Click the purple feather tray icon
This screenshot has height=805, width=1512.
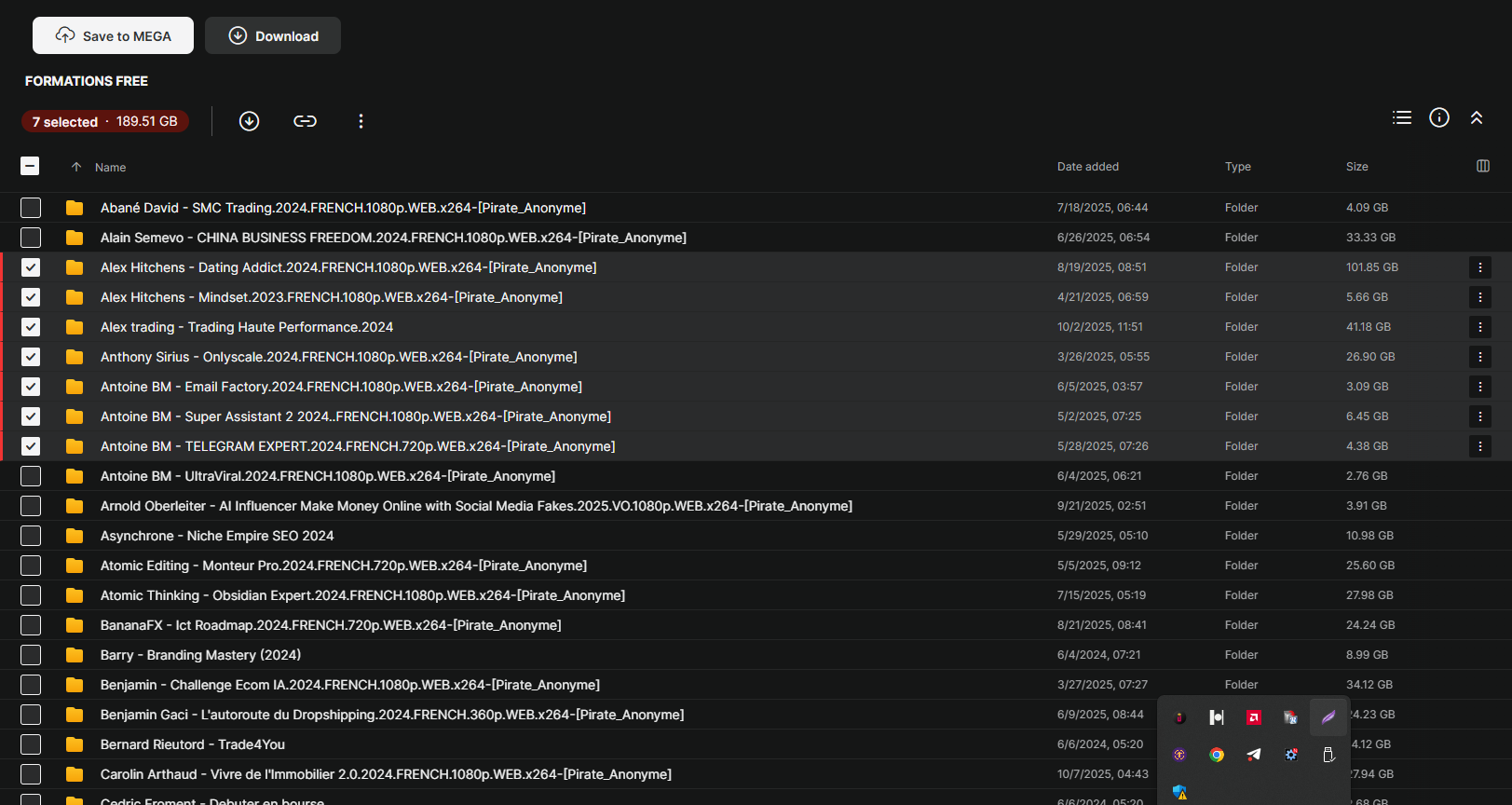tap(1328, 717)
